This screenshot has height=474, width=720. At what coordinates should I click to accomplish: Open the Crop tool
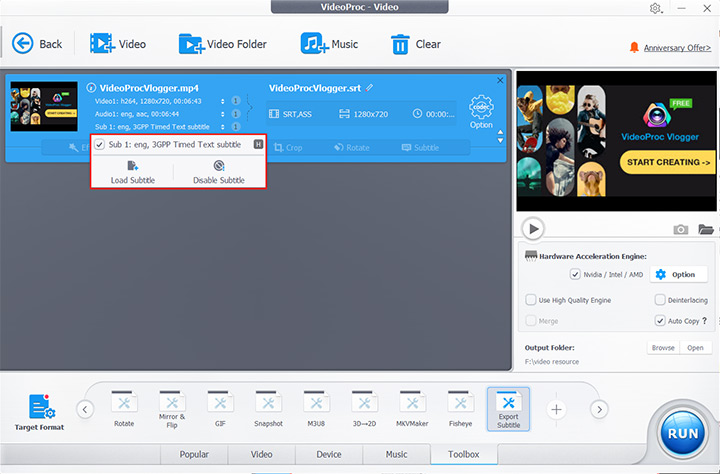pyautogui.click(x=288, y=147)
